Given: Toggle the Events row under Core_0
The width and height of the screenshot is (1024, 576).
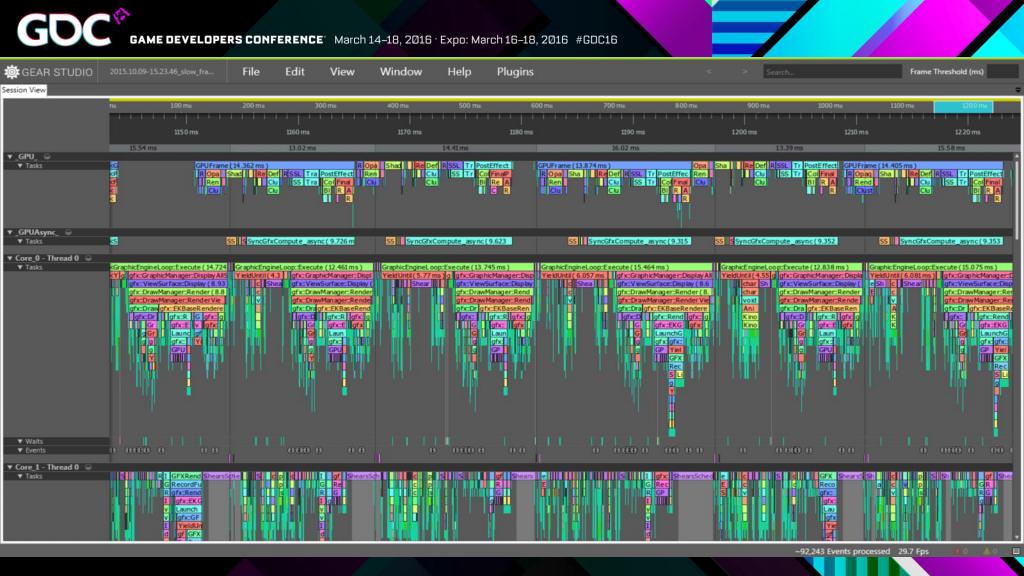Looking at the screenshot, I should tap(20, 450).
